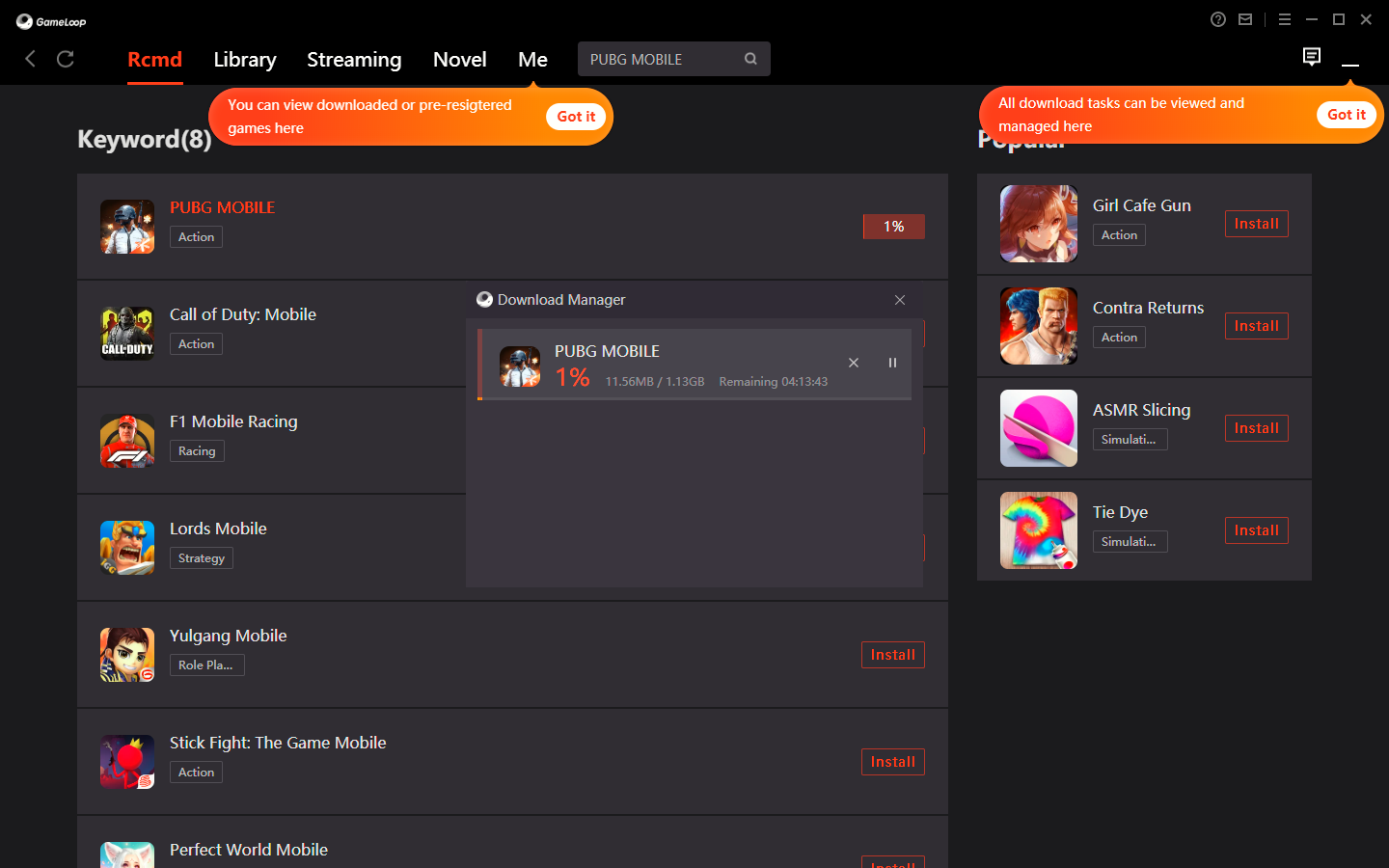Open the Perfect World Mobile title
The height and width of the screenshot is (868, 1389).
(x=249, y=850)
